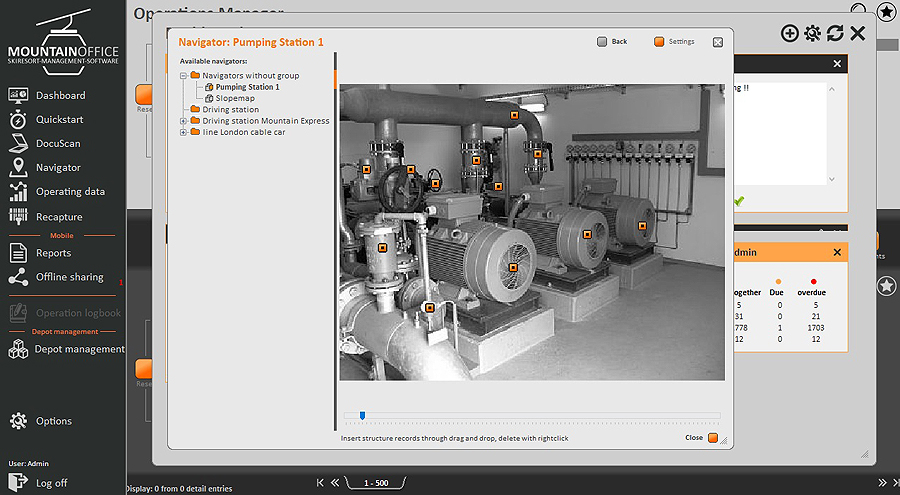The width and height of the screenshot is (900, 495).
Task: Click the Quickstart stopwatch icon
Action: 18,120
